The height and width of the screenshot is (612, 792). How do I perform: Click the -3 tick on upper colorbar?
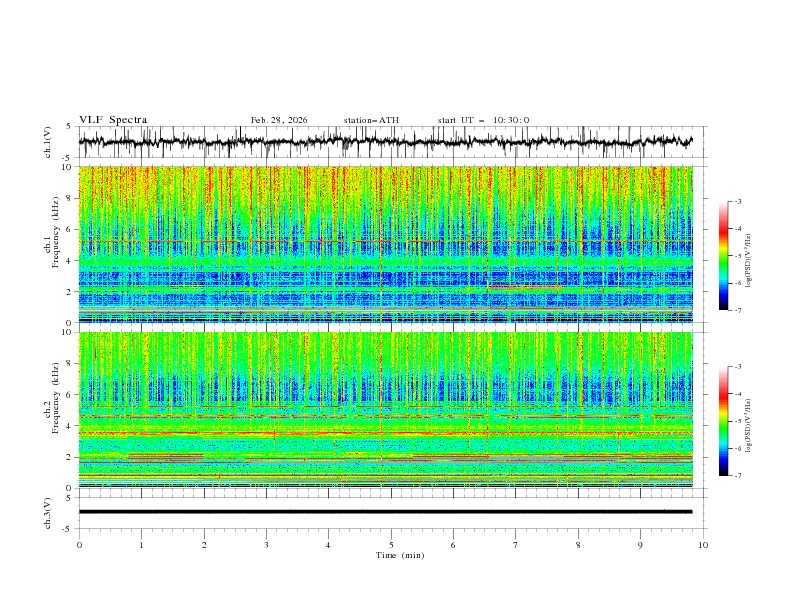tap(737, 201)
